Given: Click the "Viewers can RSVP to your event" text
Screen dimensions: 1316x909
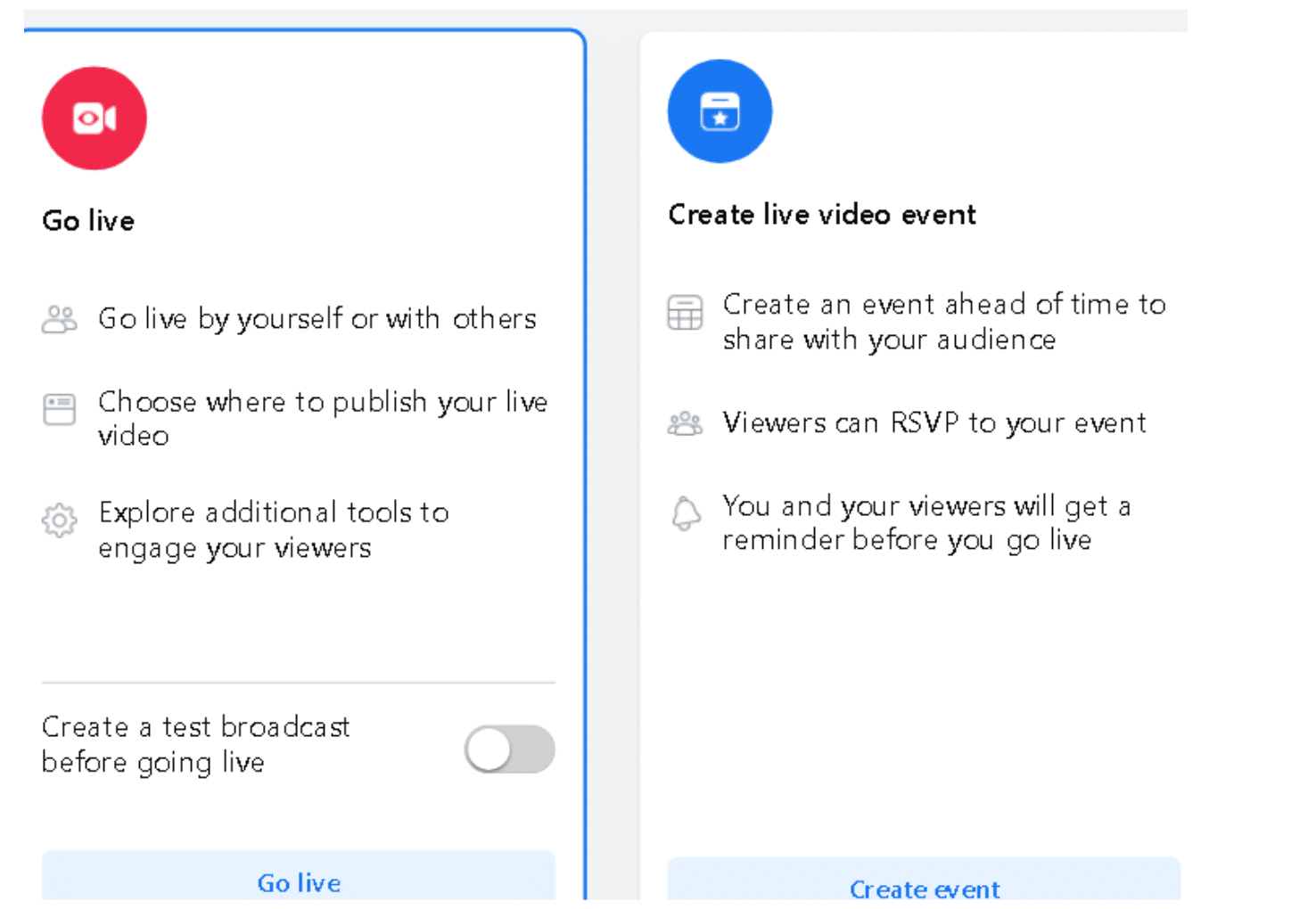Looking at the screenshot, I should [934, 423].
